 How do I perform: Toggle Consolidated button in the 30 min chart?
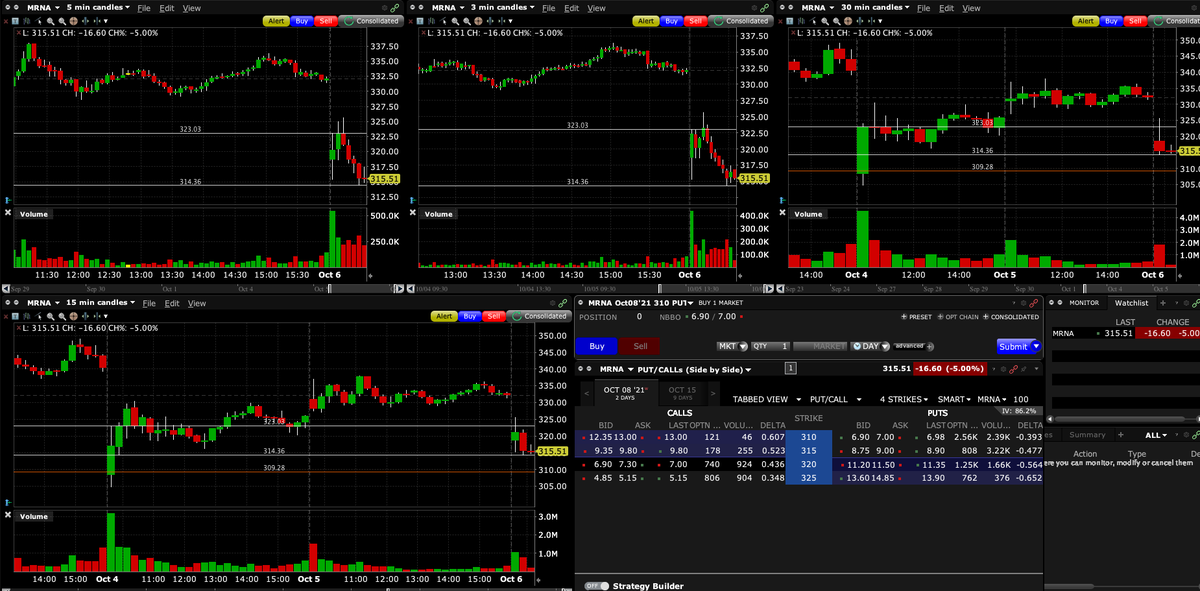pos(1174,21)
